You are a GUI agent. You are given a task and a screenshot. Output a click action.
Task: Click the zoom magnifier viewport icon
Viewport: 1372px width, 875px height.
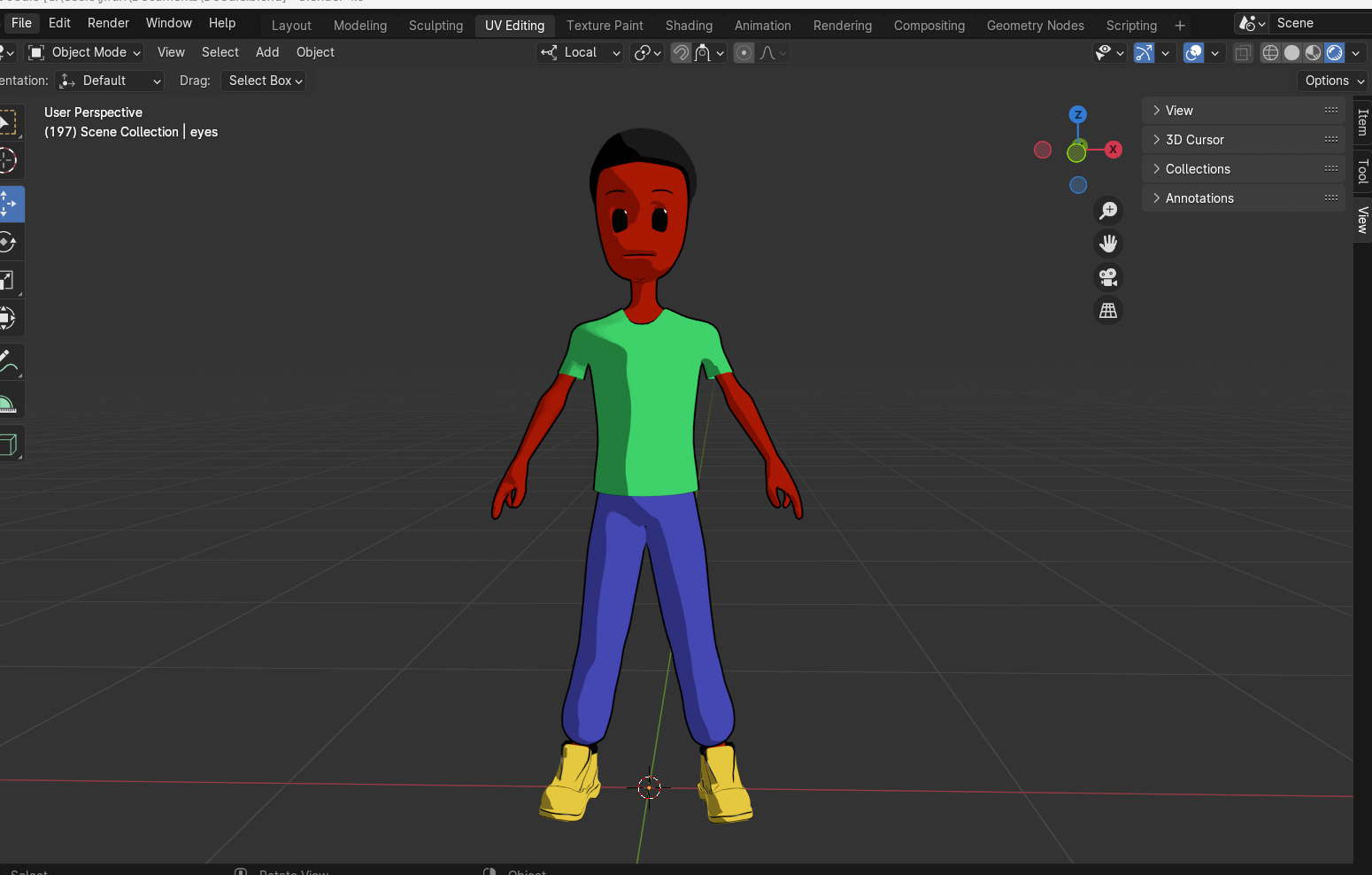[x=1108, y=211]
